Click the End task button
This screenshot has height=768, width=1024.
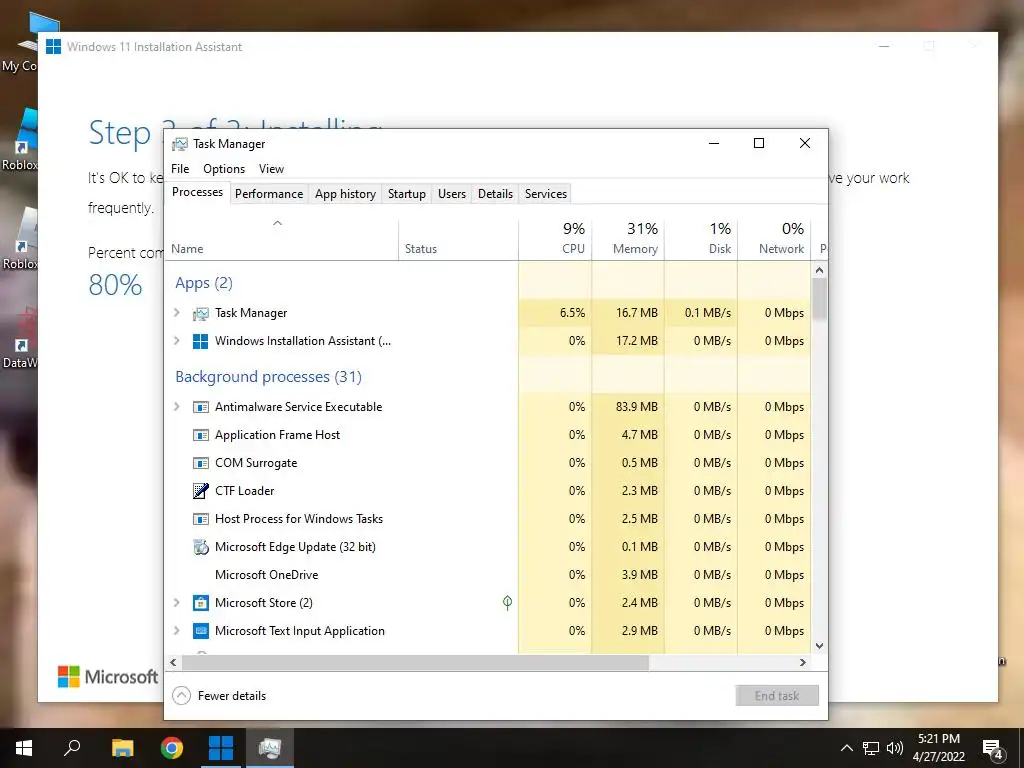pyautogui.click(x=777, y=696)
